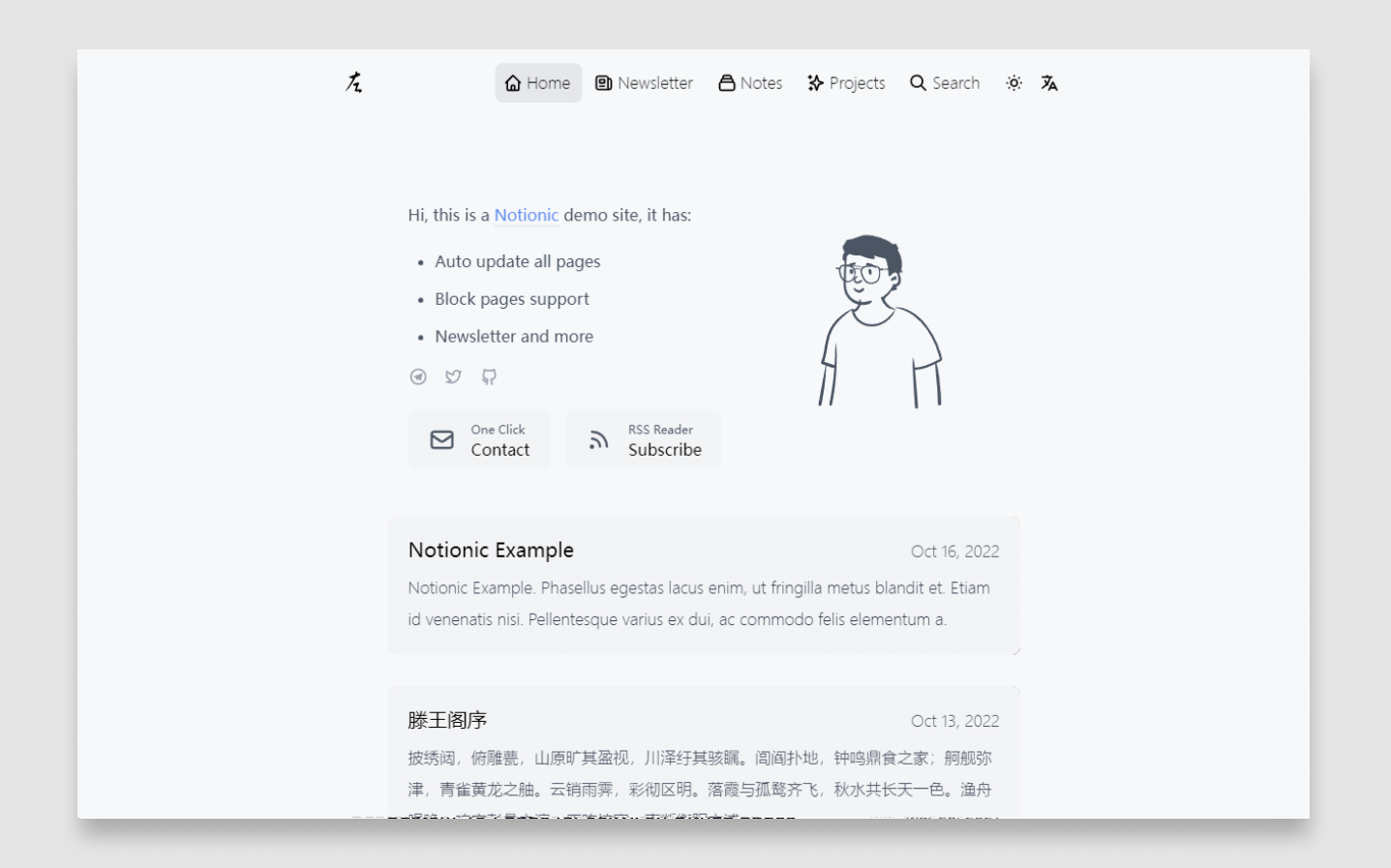Follow the Notionic hyperlink
The width and height of the screenshot is (1391, 868).
tap(527, 215)
